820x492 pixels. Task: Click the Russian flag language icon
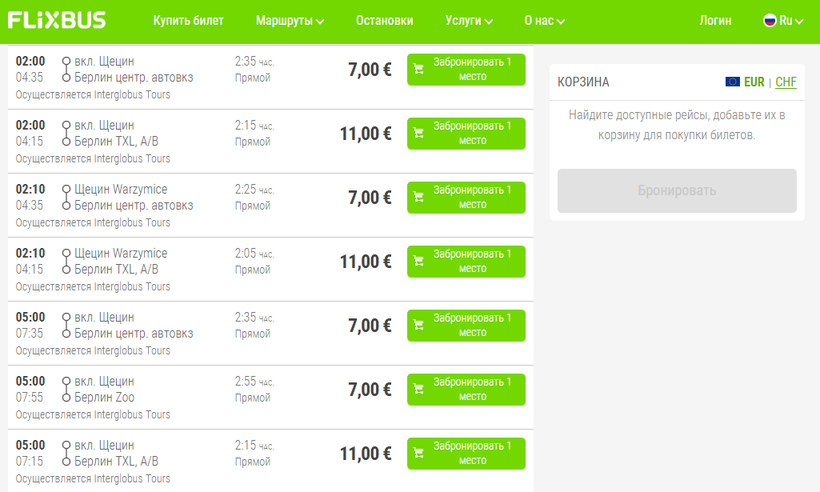click(770, 20)
